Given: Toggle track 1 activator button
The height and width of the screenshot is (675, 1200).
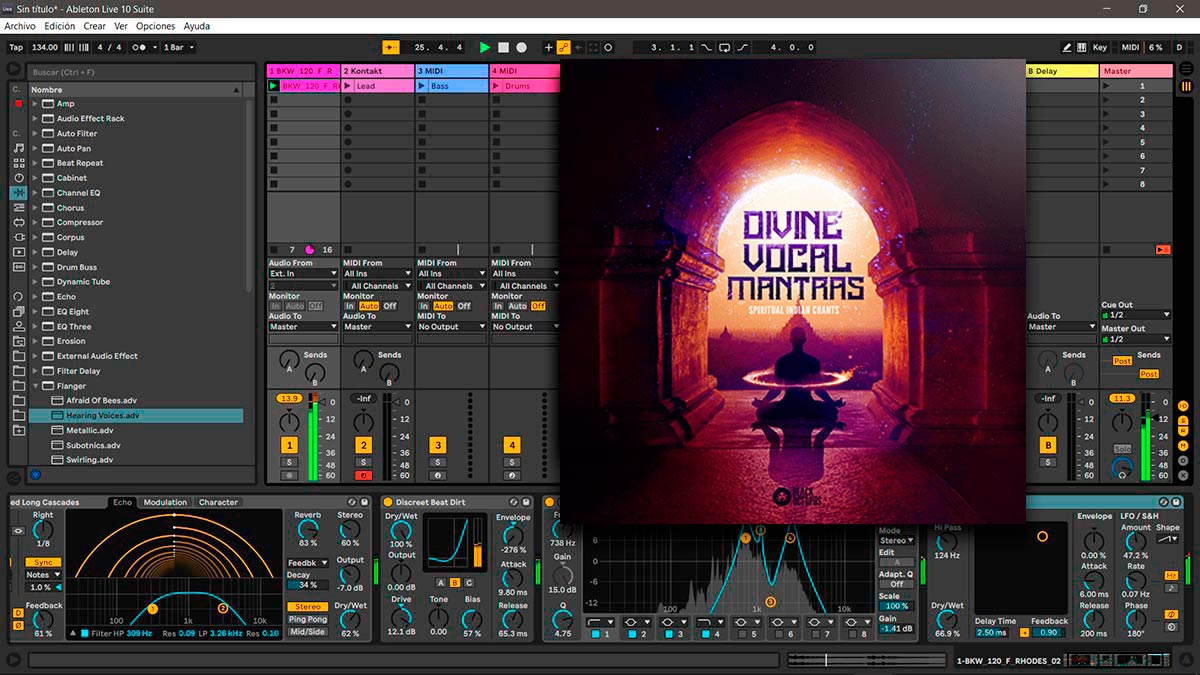Looking at the screenshot, I should click(x=290, y=445).
